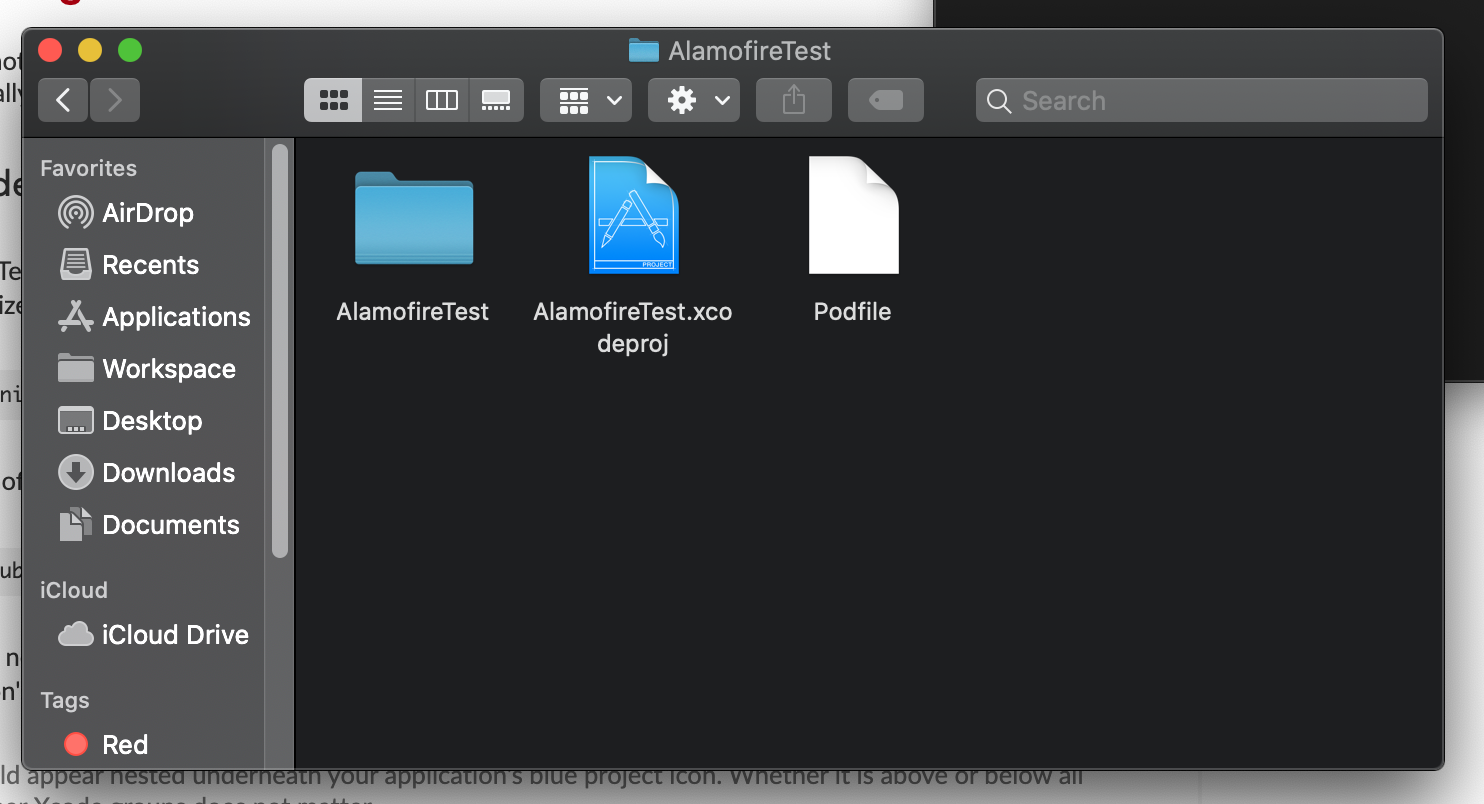Switch to column view
1484x804 pixels.
442,100
